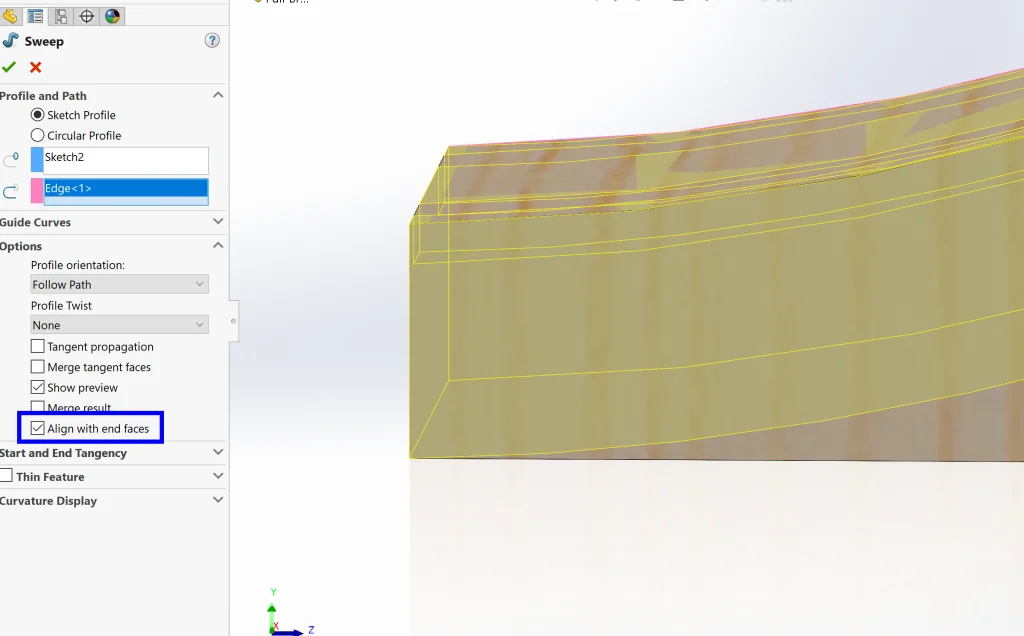Click the Sketch2 profile selection box
The width and height of the screenshot is (1024, 636).
[x=126, y=161]
